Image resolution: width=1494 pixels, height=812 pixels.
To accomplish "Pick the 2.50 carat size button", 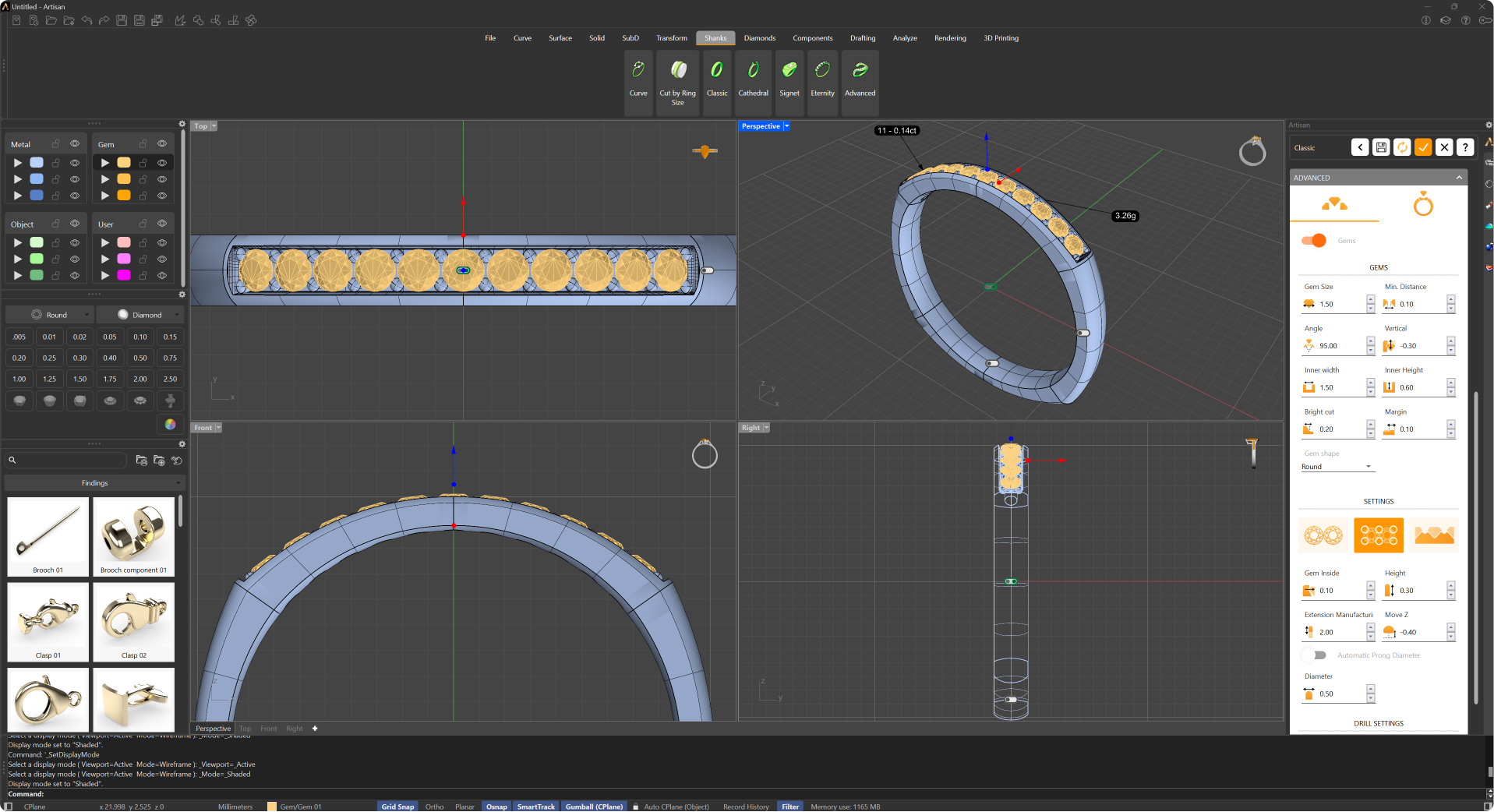I will tap(170, 379).
